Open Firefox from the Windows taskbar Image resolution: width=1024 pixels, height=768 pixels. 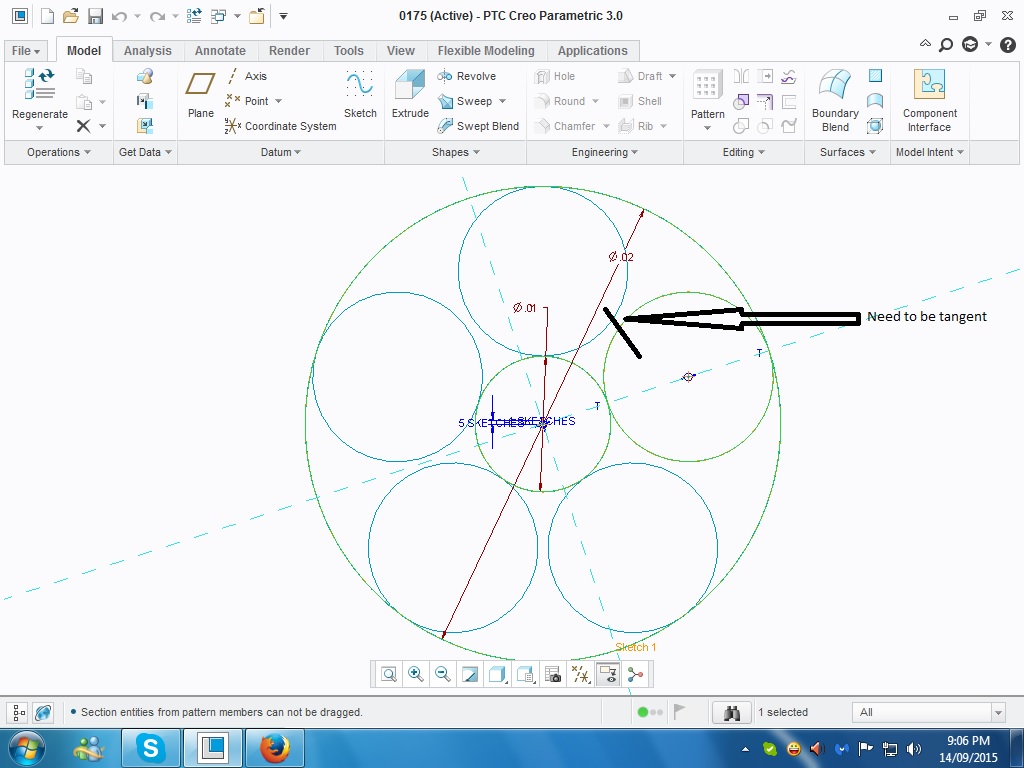(275, 748)
